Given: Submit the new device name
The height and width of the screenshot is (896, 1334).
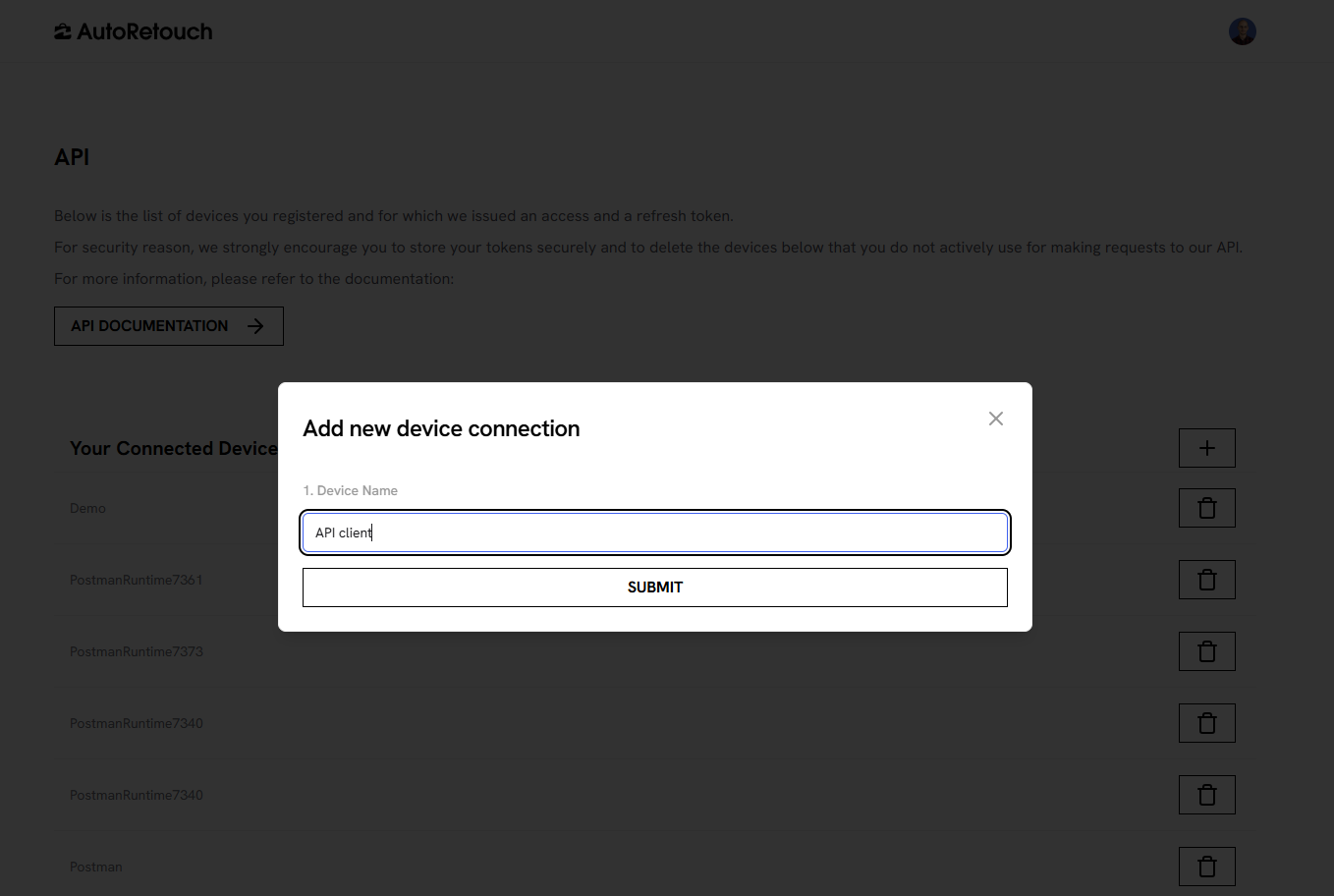Looking at the screenshot, I should pos(655,588).
